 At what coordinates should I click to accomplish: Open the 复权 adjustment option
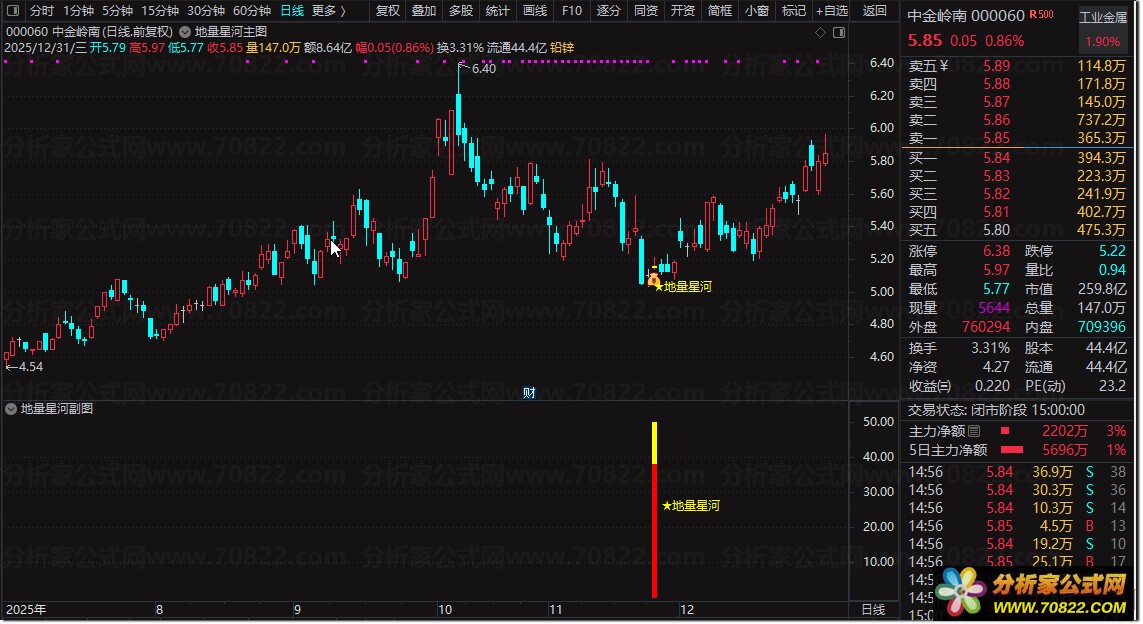pos(388,11)
